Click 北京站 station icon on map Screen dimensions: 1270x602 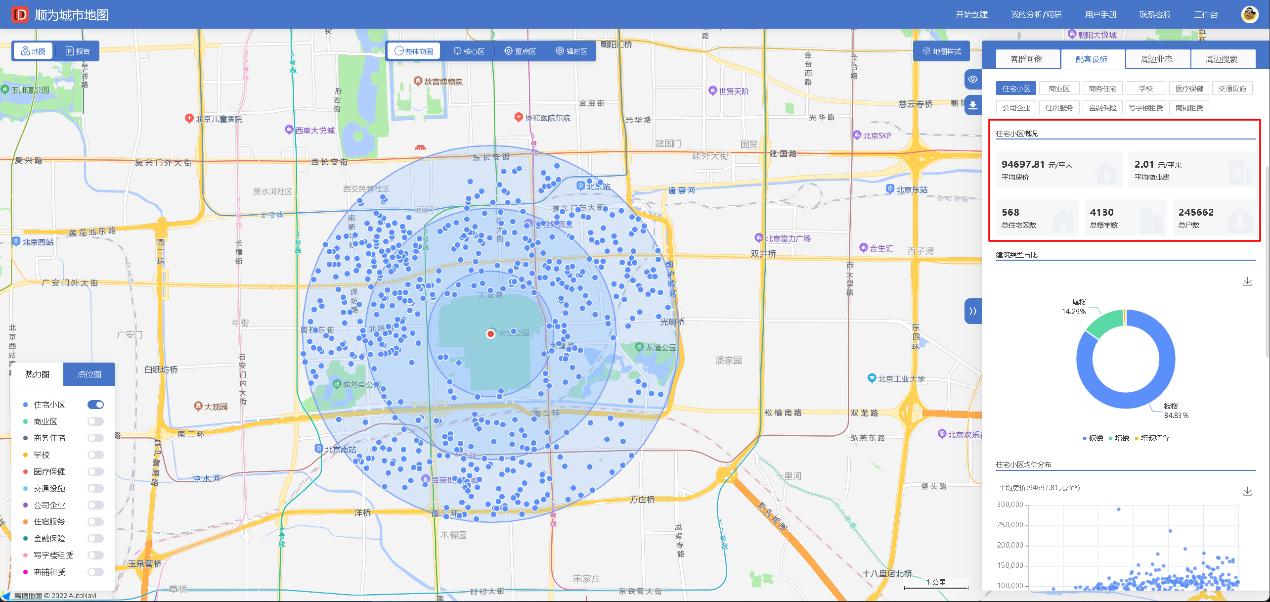(x=581, y=186)
